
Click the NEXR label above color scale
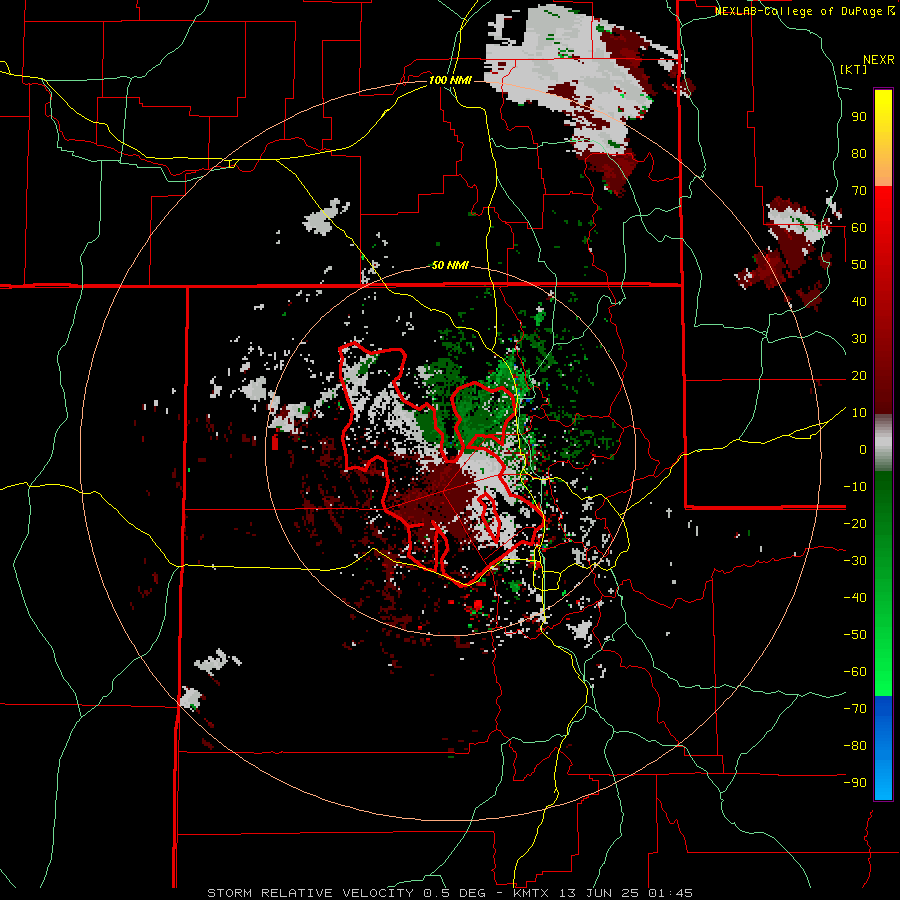pyautogui.click(x=879, y=60)
